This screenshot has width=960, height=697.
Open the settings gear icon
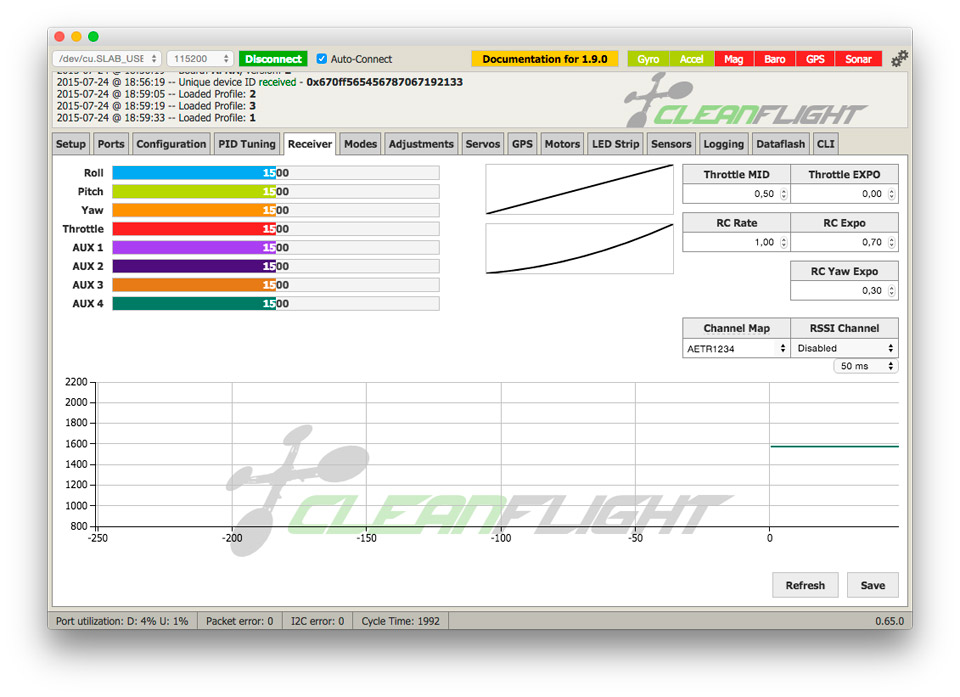coord(899,59)
